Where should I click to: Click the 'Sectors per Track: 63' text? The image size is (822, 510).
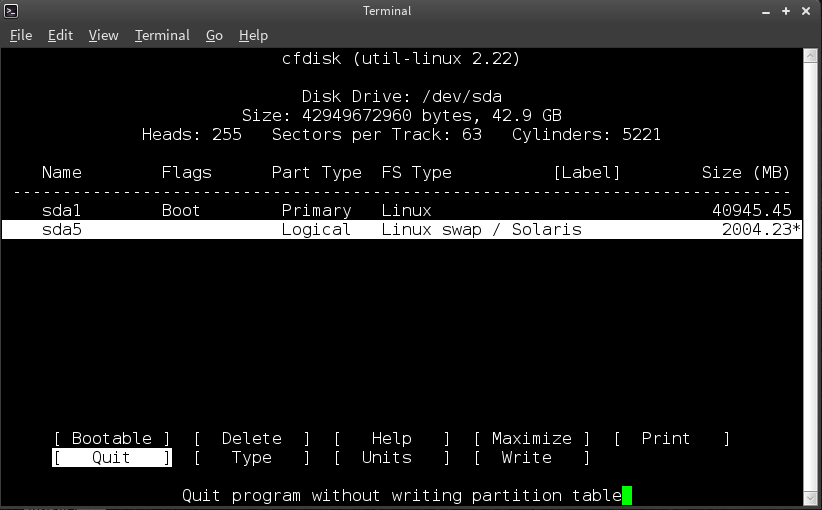click(x=376, y=135)
